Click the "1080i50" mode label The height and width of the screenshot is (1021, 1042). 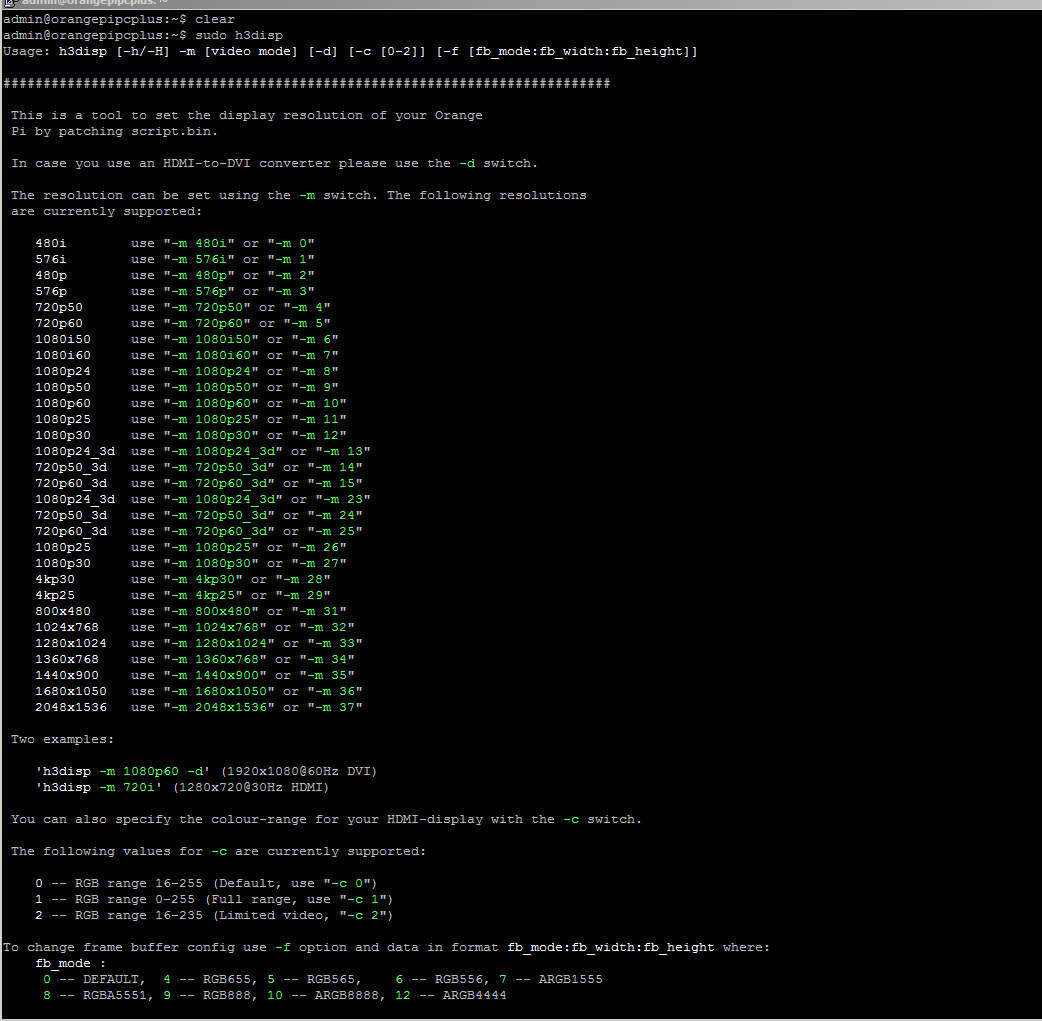pyautogui.click(x=63, y=339)
